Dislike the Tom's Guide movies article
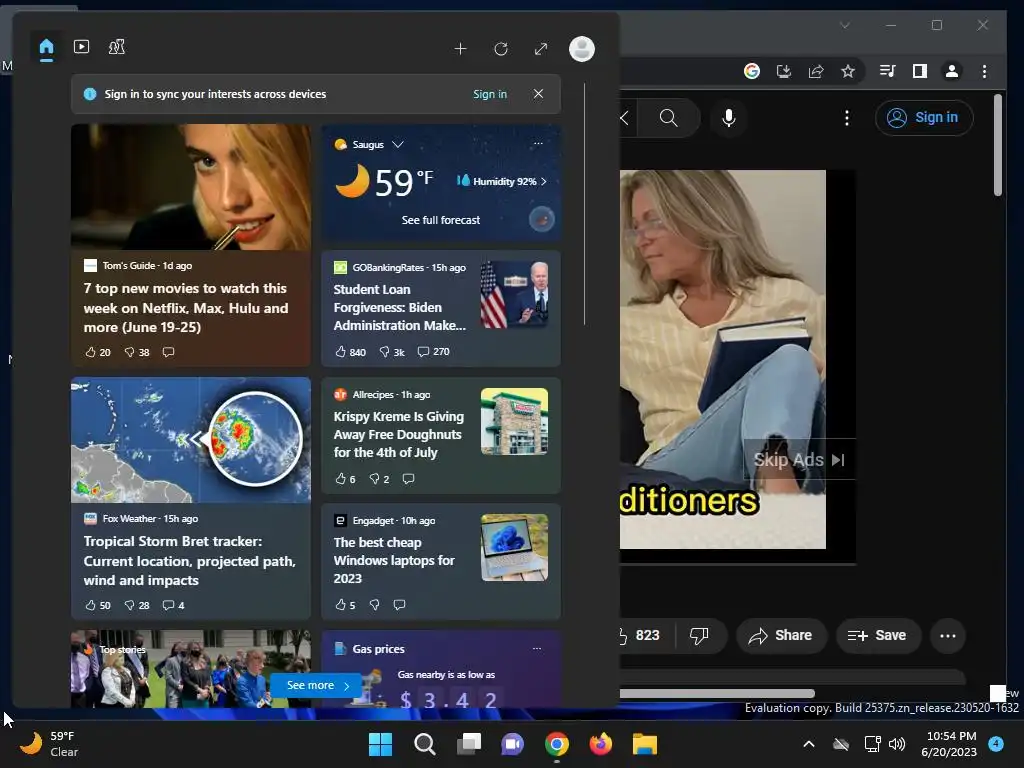This screenshot has height=768, width=1024. pyautogui.click(x=137, y=352)
